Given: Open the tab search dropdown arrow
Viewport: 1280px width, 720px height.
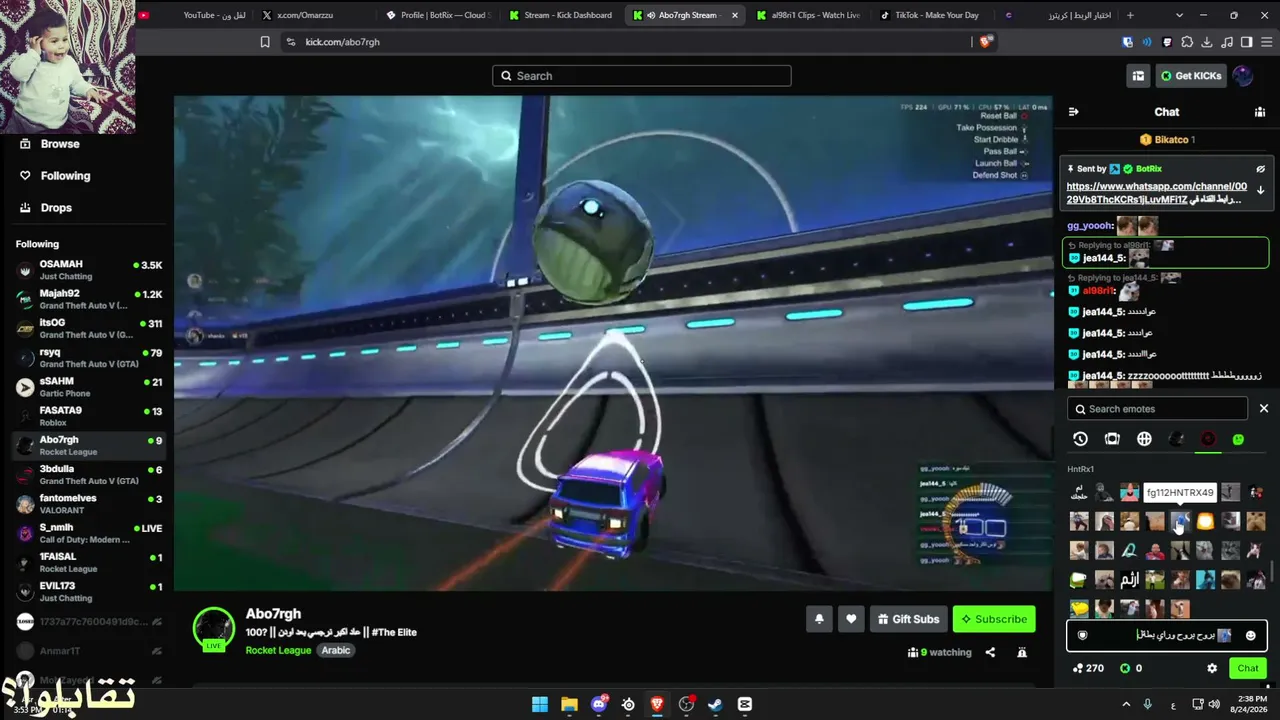Looking at the screenshot, I should (1180, 15).
